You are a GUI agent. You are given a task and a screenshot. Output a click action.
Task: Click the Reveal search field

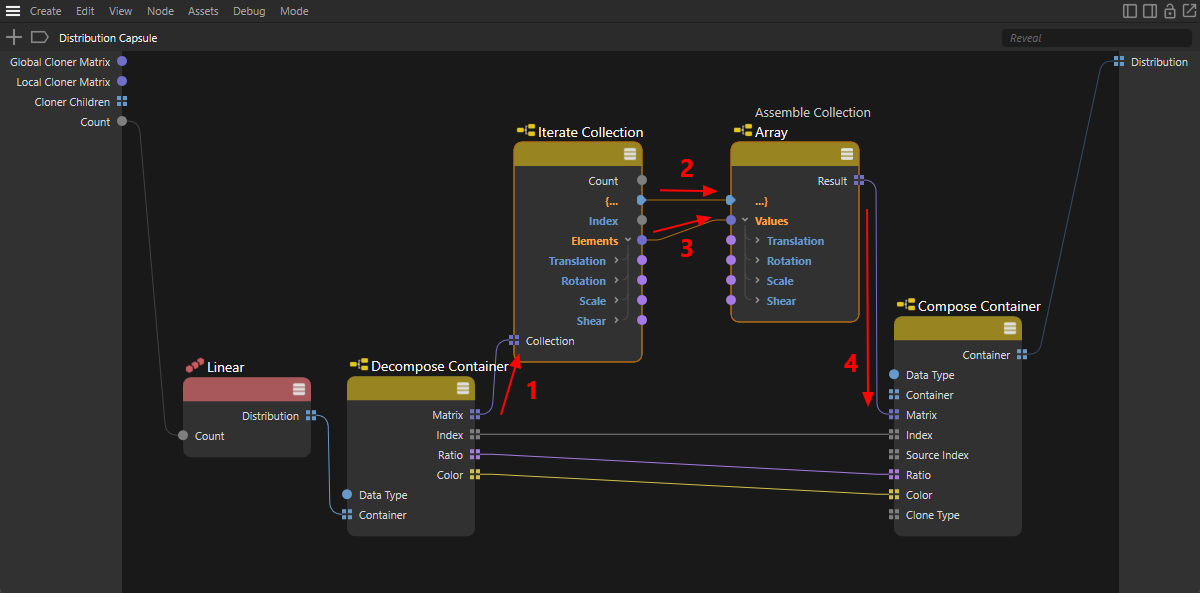(1095, 38)
